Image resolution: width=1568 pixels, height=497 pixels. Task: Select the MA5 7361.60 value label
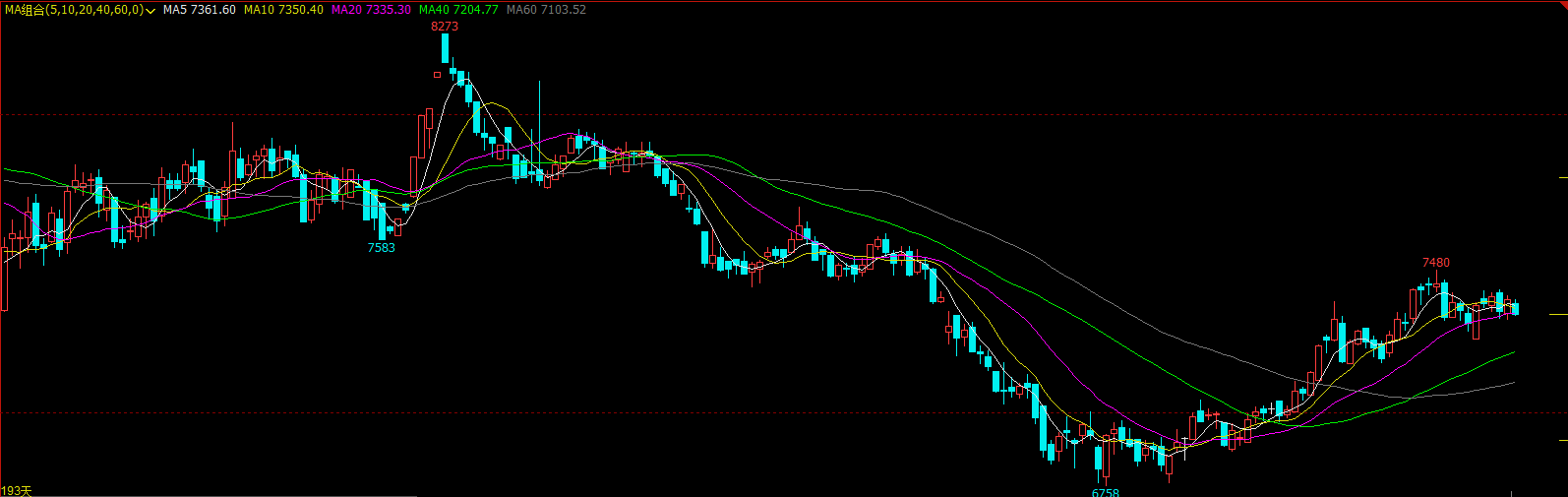coord(200,10)
